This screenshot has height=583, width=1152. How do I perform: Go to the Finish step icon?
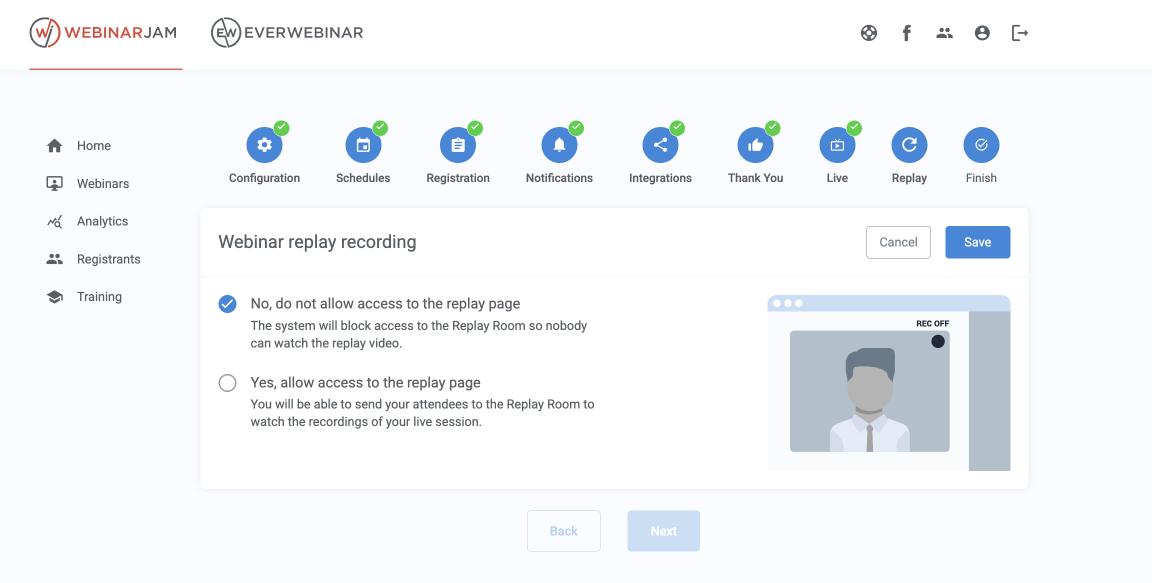(x=981, y=146)
